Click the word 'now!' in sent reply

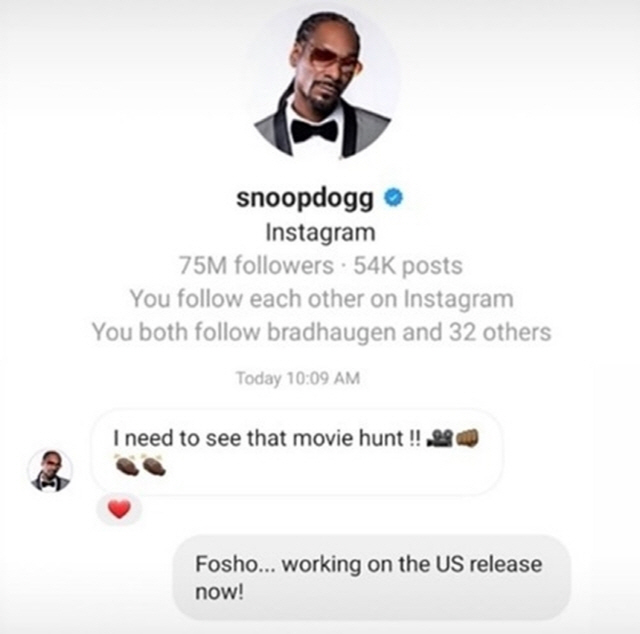219,592
